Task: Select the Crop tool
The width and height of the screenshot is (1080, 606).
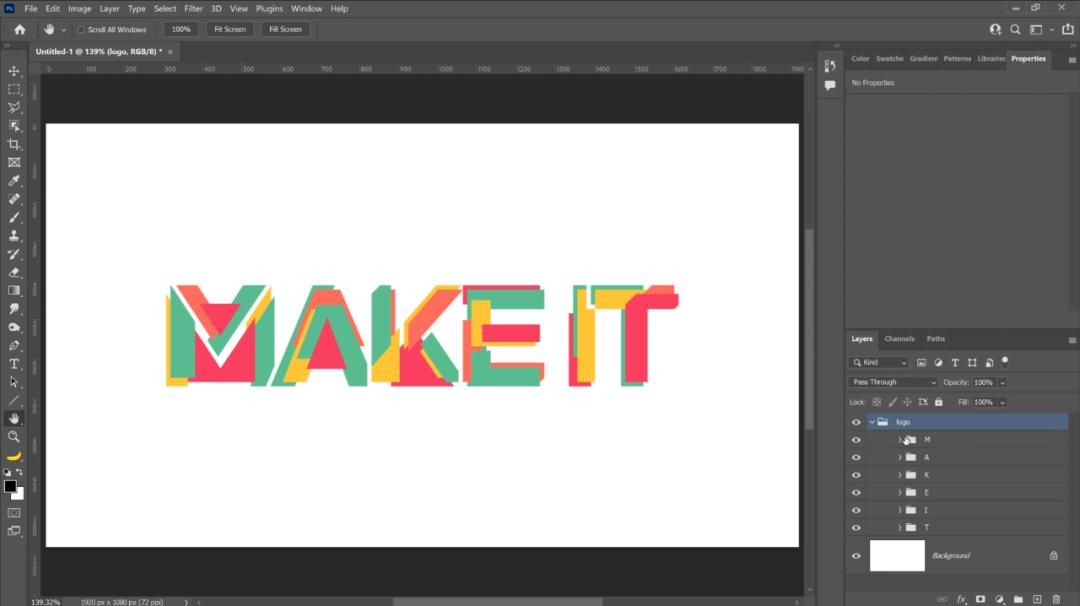Action: (14, 145)
